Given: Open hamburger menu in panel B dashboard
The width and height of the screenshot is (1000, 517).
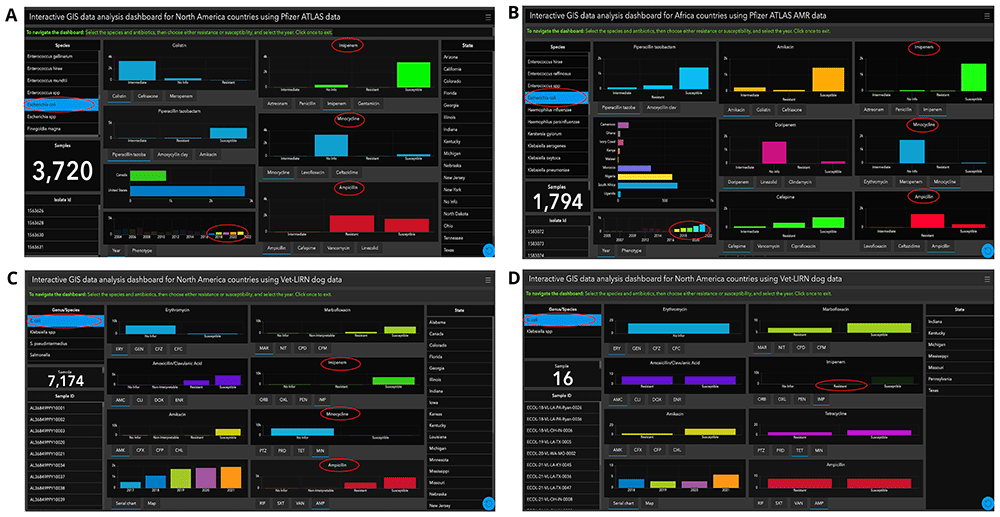Looking at the screenshot, I should point(987,15).
